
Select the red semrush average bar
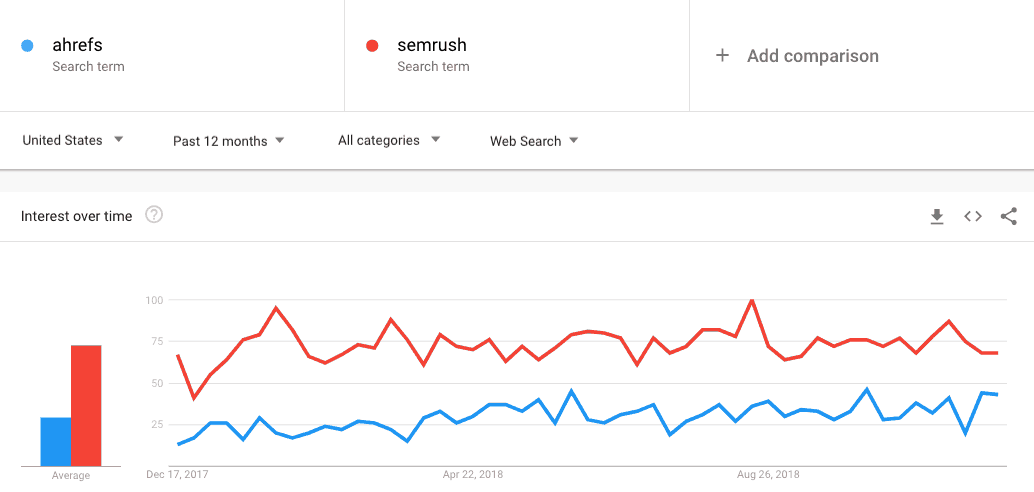(x=86, y=406)
